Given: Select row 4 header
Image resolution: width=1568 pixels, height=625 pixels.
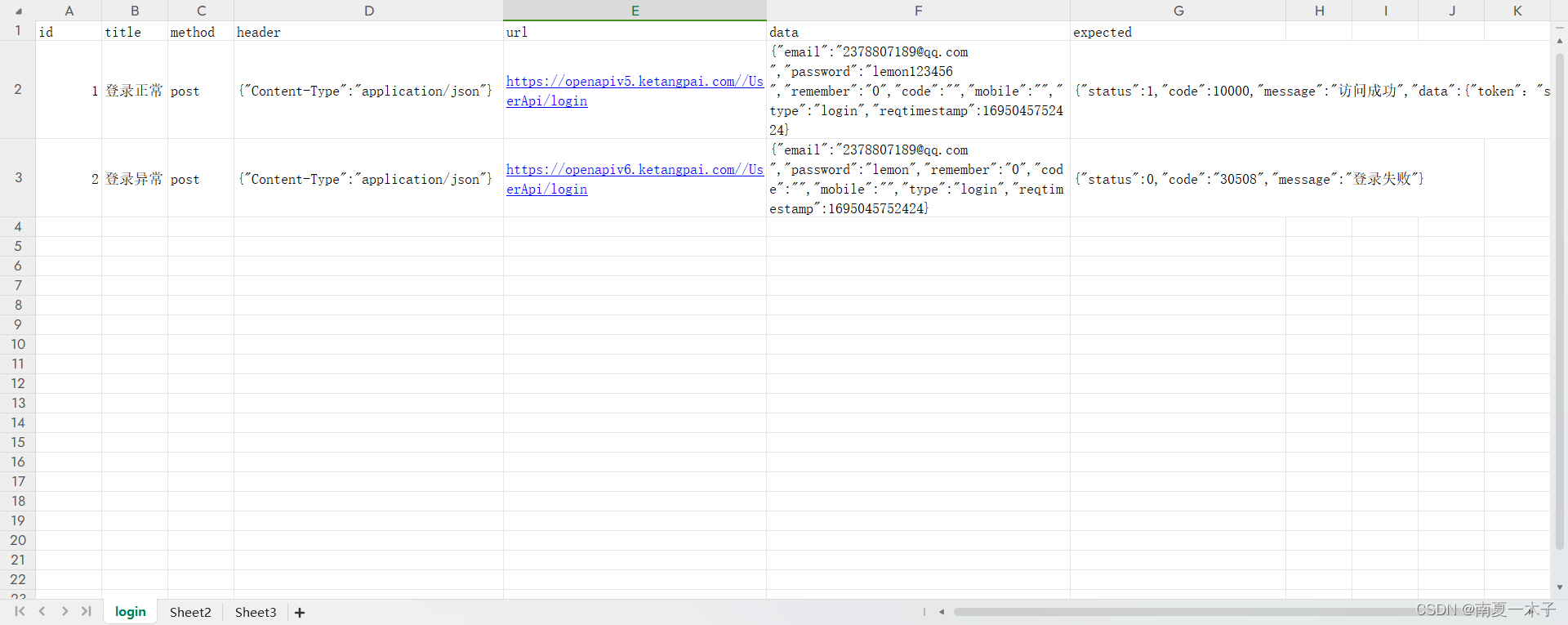Looking at the screenshot, I should [18, 227].
